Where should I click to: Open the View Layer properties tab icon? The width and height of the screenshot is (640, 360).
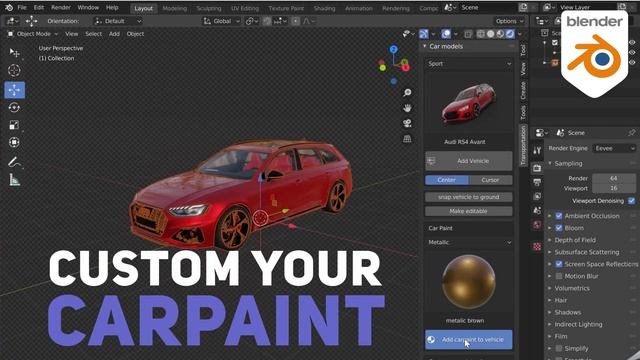[x=537, y=196]
